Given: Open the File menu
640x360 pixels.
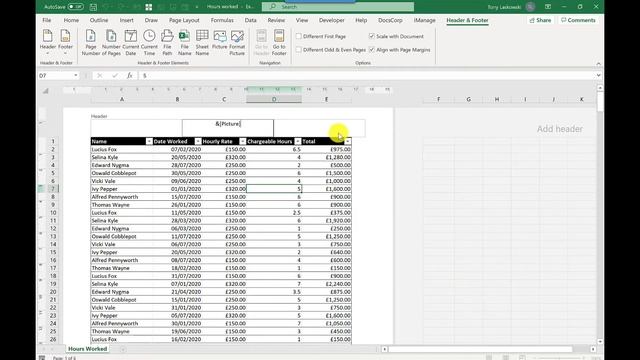Looking at the screenshot, I should (47, 20).
